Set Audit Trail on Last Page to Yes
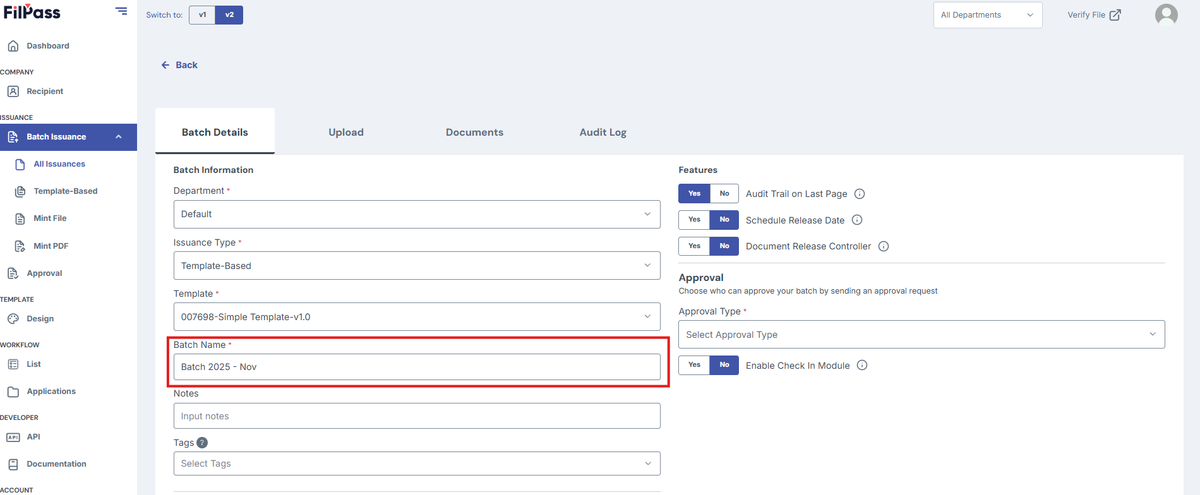 pyautogui.click(x=694, y=194)
